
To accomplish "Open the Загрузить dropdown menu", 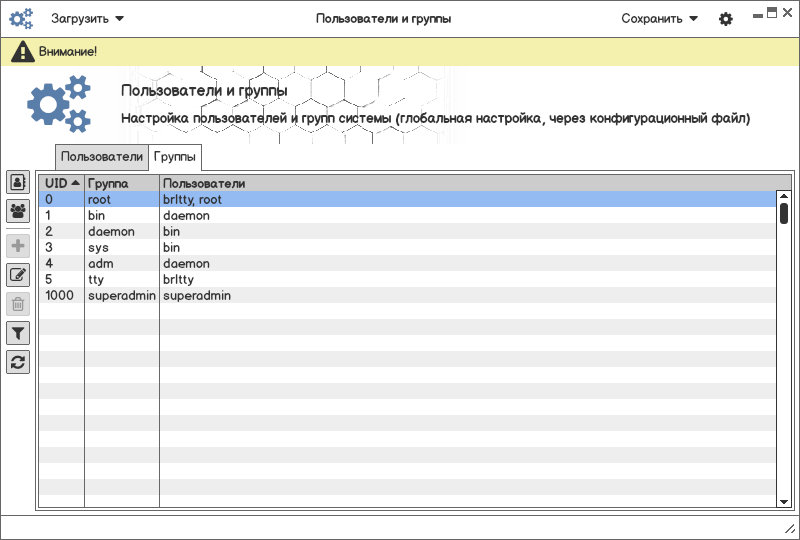I will tap(87, 19).
